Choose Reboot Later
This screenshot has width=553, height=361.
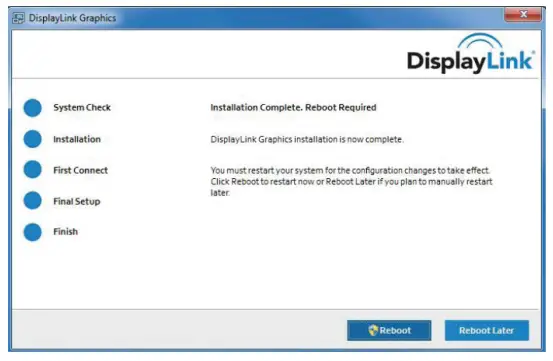click(487, 330)
